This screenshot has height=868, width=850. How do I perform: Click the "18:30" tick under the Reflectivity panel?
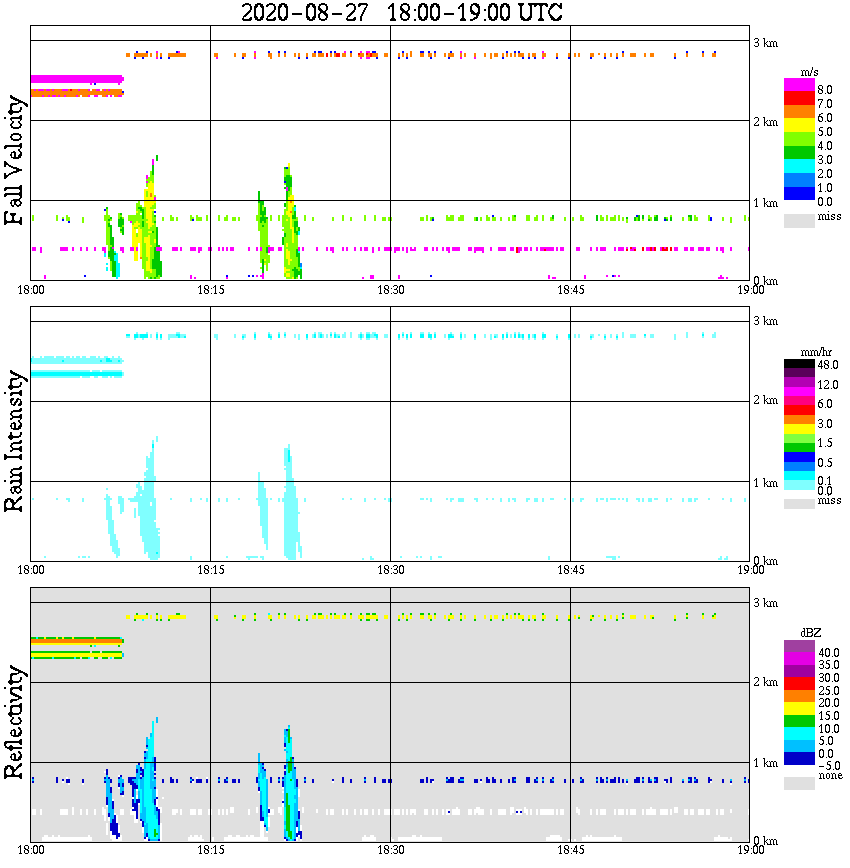(391, 851)
